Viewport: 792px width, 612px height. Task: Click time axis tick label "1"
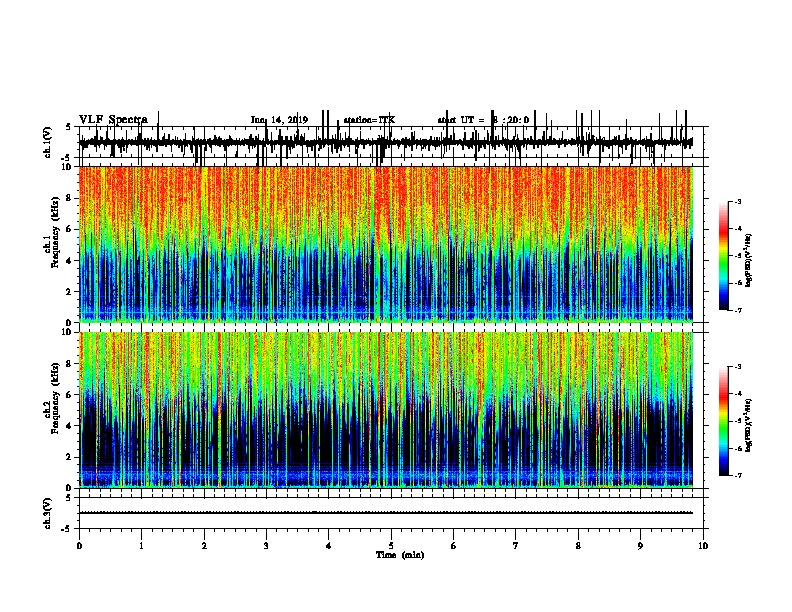coord(141,546)
